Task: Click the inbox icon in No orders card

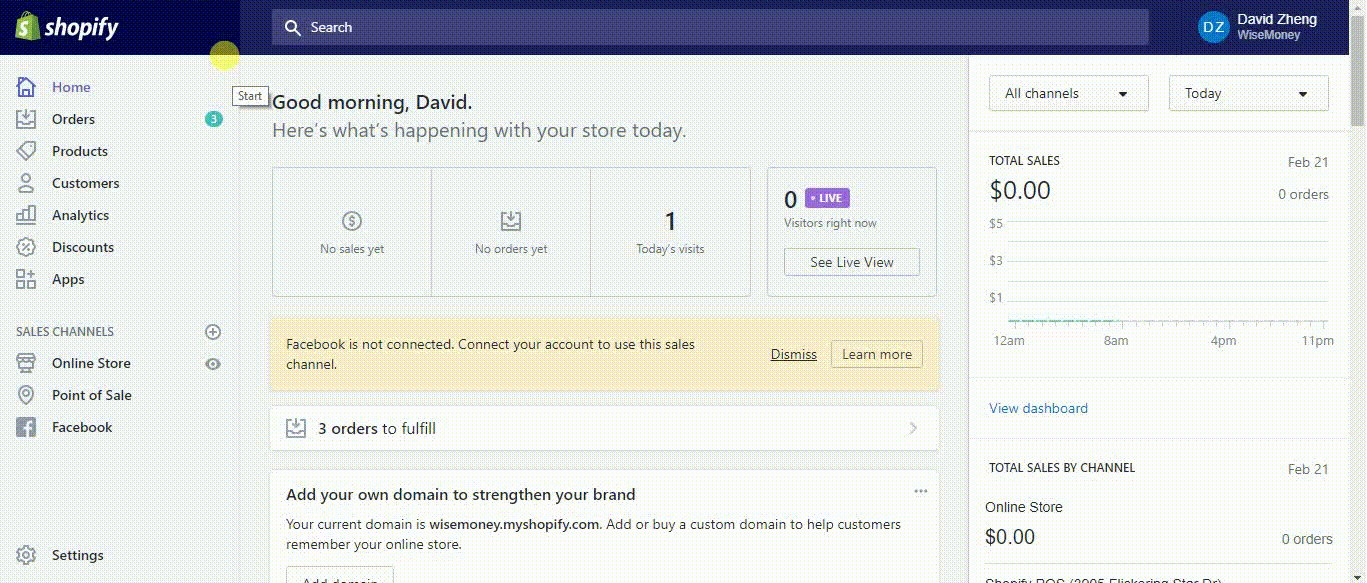Action: [511, 221]
